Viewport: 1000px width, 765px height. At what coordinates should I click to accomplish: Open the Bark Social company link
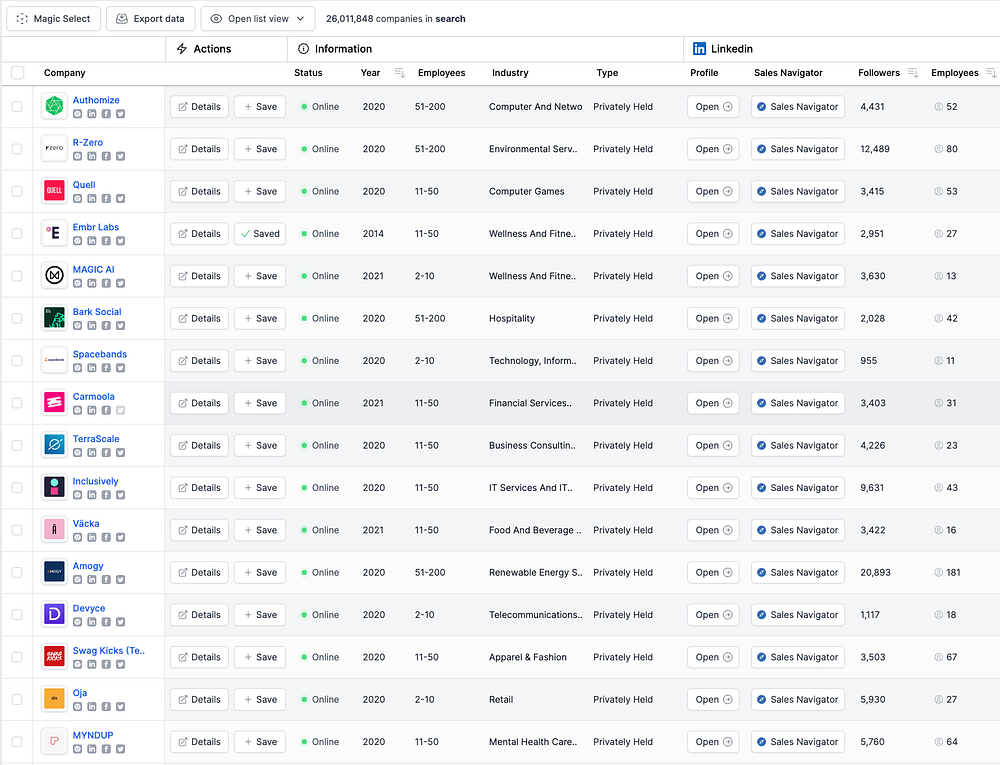(x=97, y=312)
